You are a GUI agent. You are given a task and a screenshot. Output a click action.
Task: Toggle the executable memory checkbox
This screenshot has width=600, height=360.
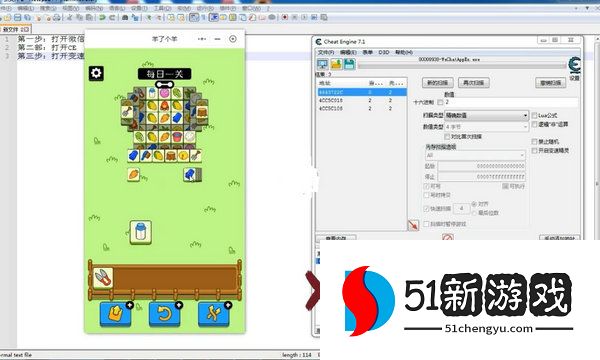pyautogui.click(x=505, y=186)
